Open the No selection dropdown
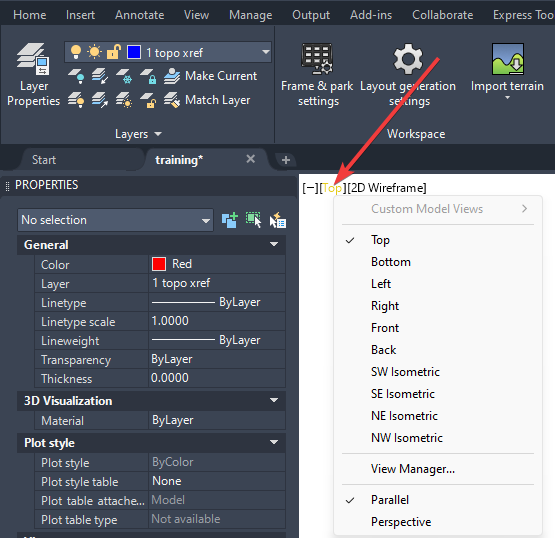 point(115,220)
